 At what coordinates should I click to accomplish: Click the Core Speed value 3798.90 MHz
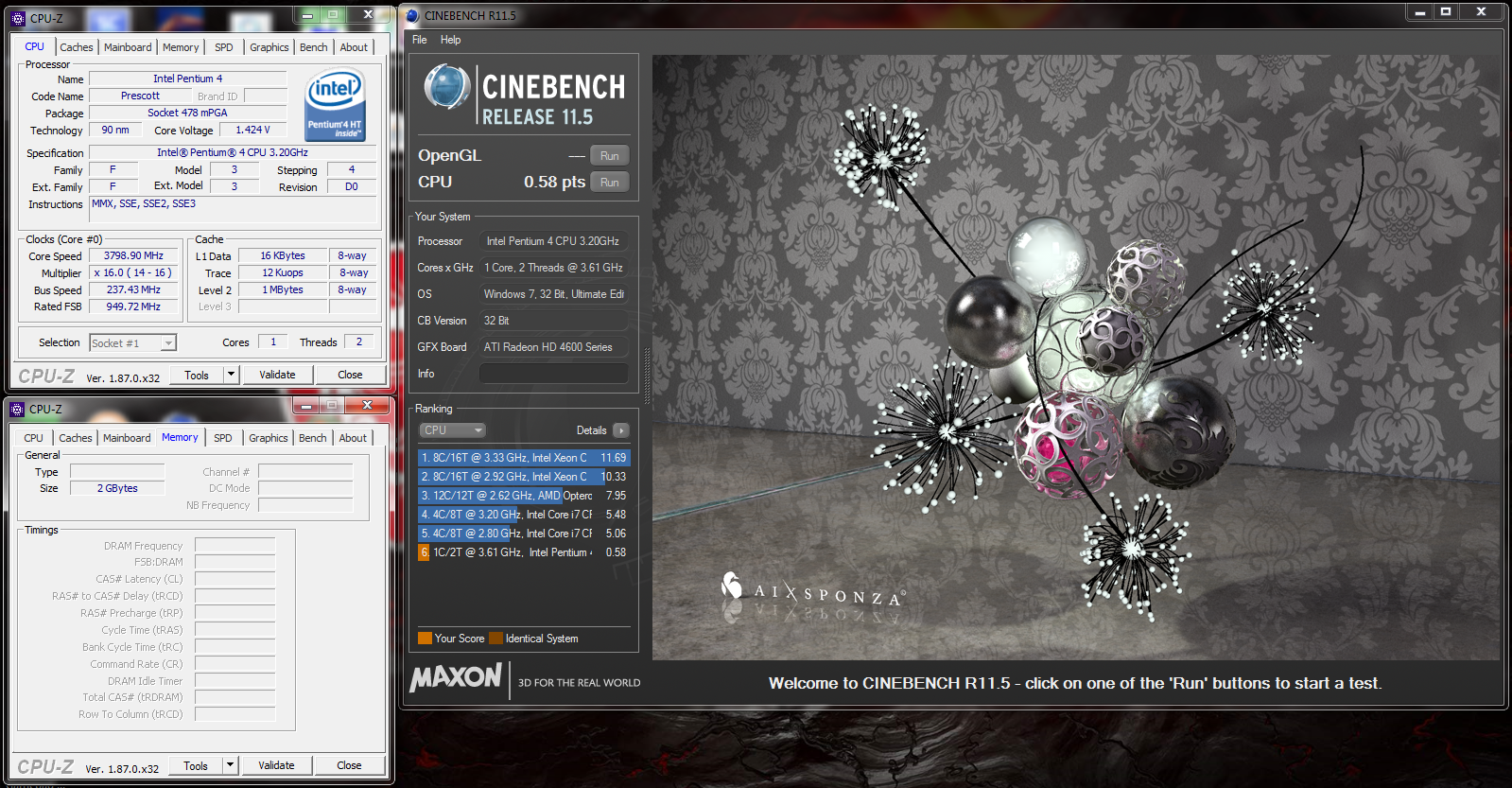133,255
